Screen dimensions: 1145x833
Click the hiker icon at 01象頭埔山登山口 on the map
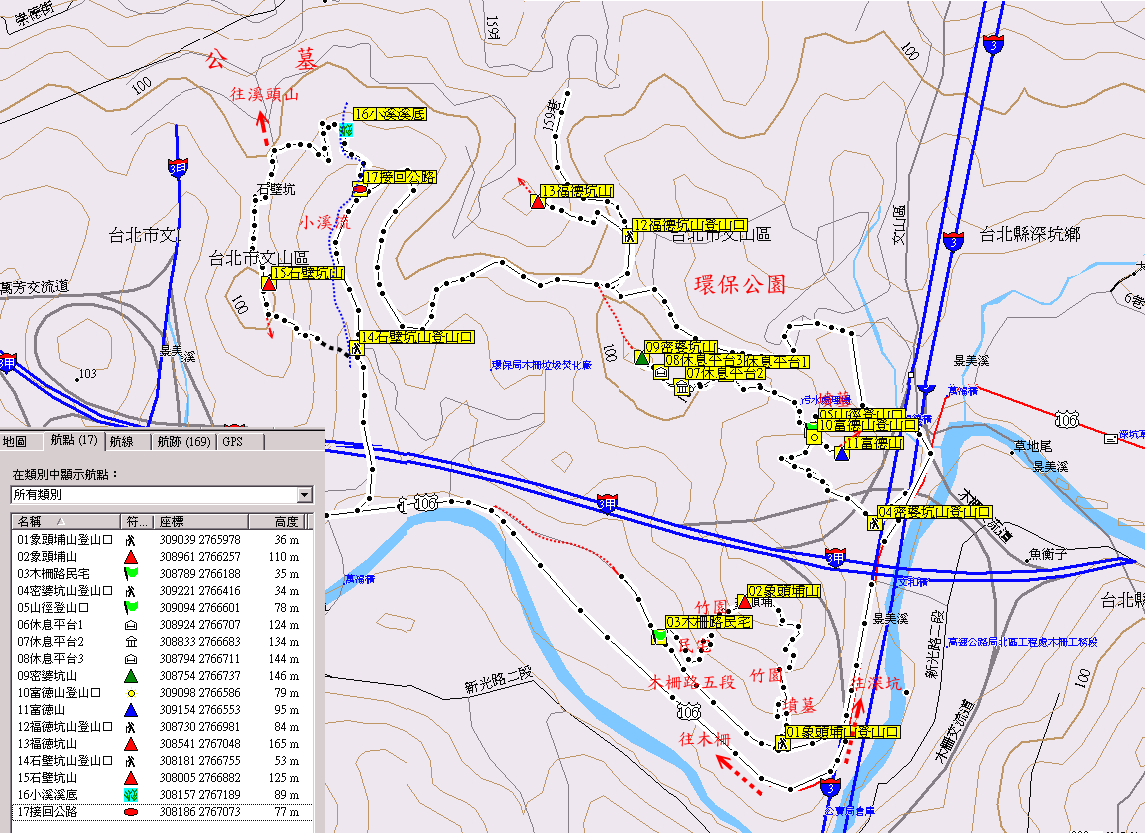tap(780, 743)
